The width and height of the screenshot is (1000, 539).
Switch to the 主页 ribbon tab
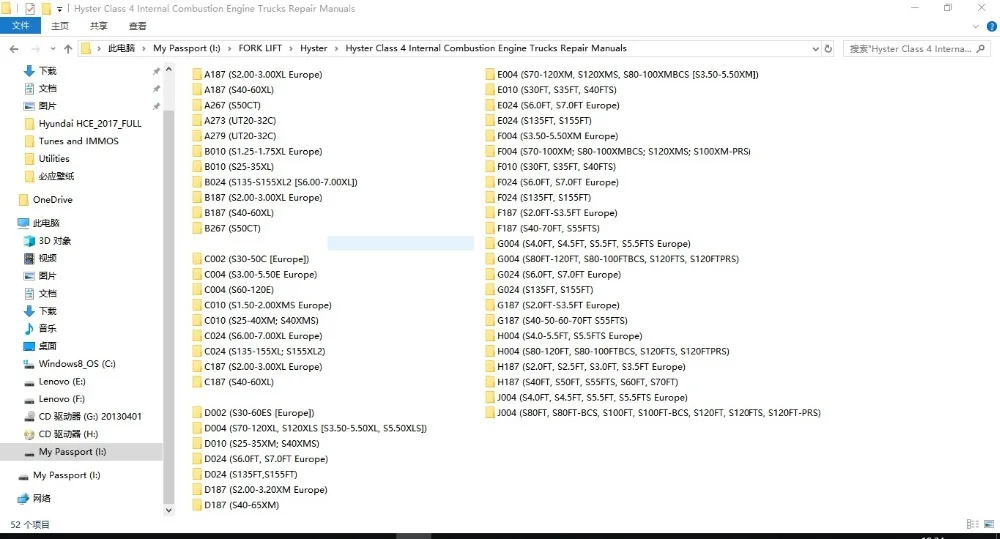tap(60, 26)
